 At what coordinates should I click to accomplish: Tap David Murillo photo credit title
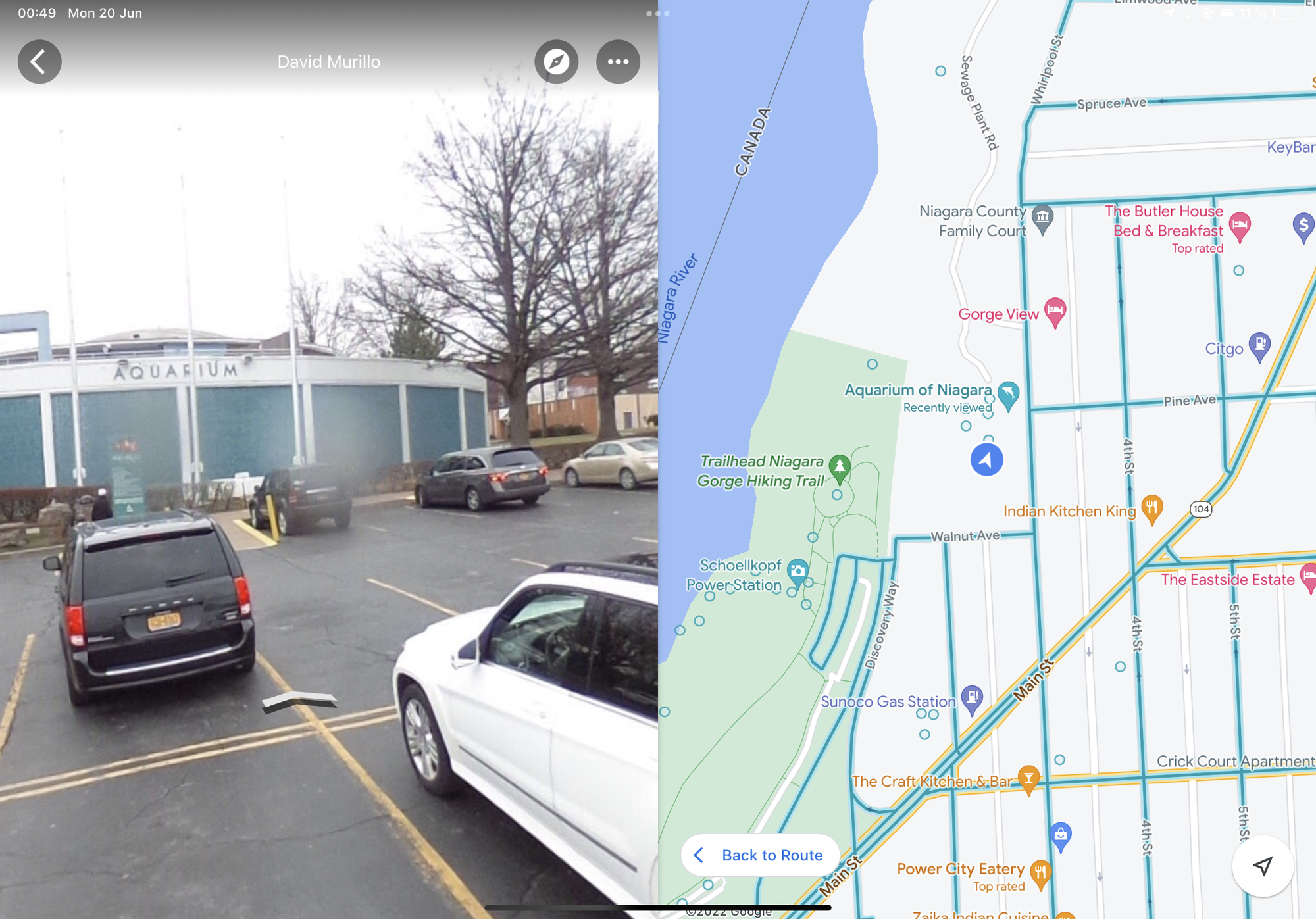(x=328, y=62)
